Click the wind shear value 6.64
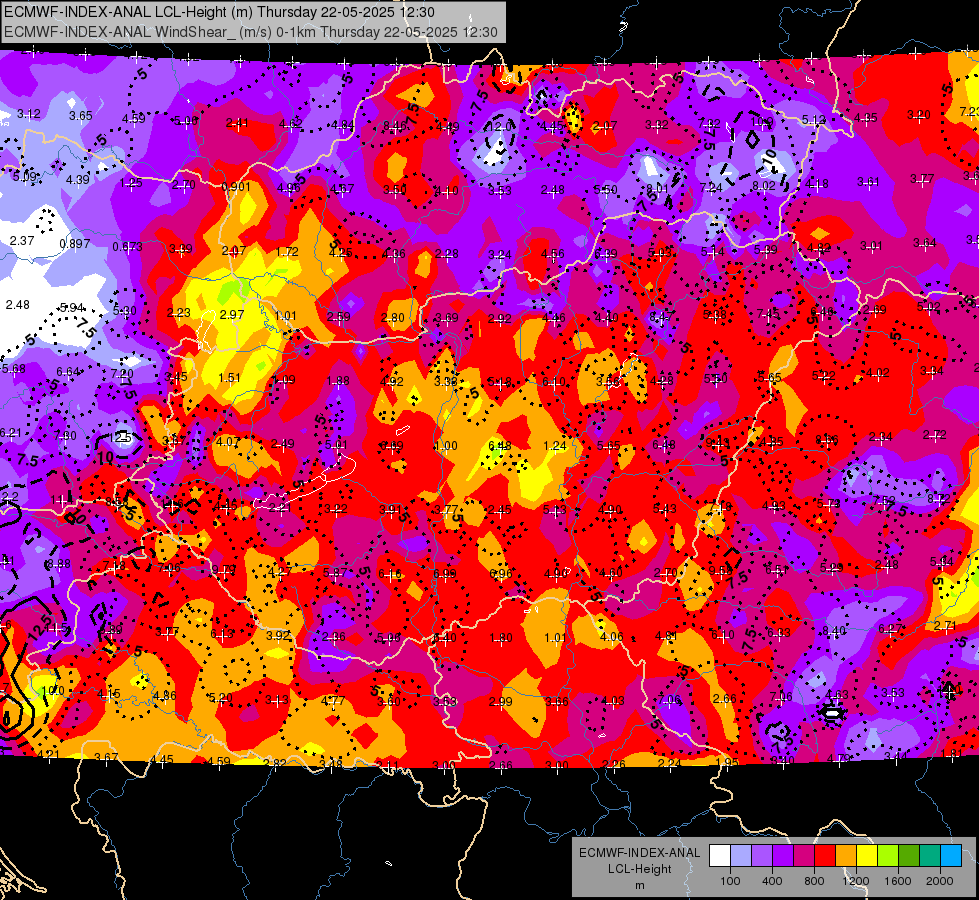 tap(69, 372)
